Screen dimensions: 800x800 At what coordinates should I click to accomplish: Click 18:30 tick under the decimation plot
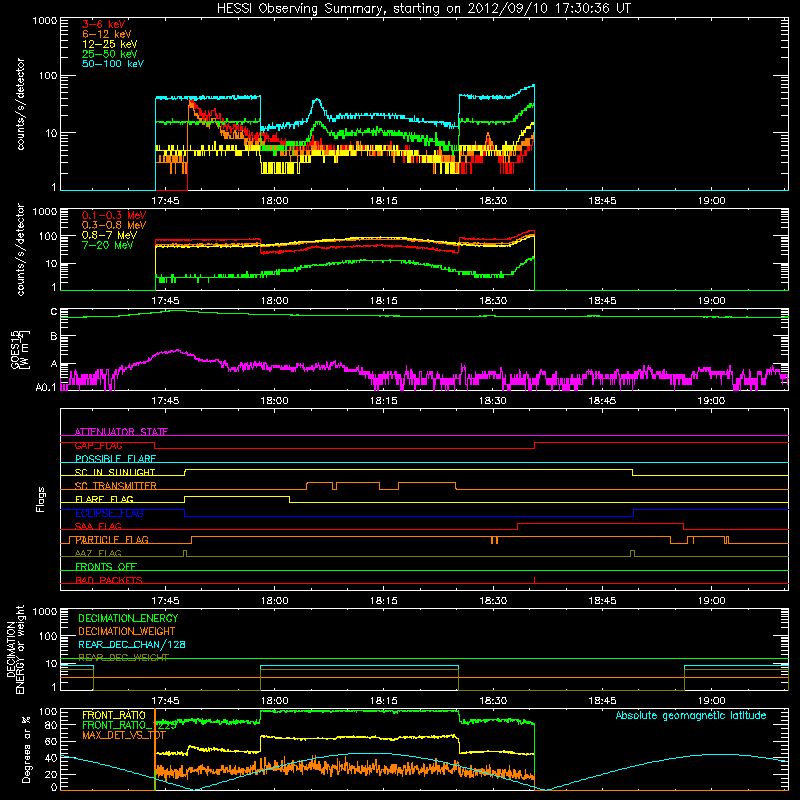point(493,701)
